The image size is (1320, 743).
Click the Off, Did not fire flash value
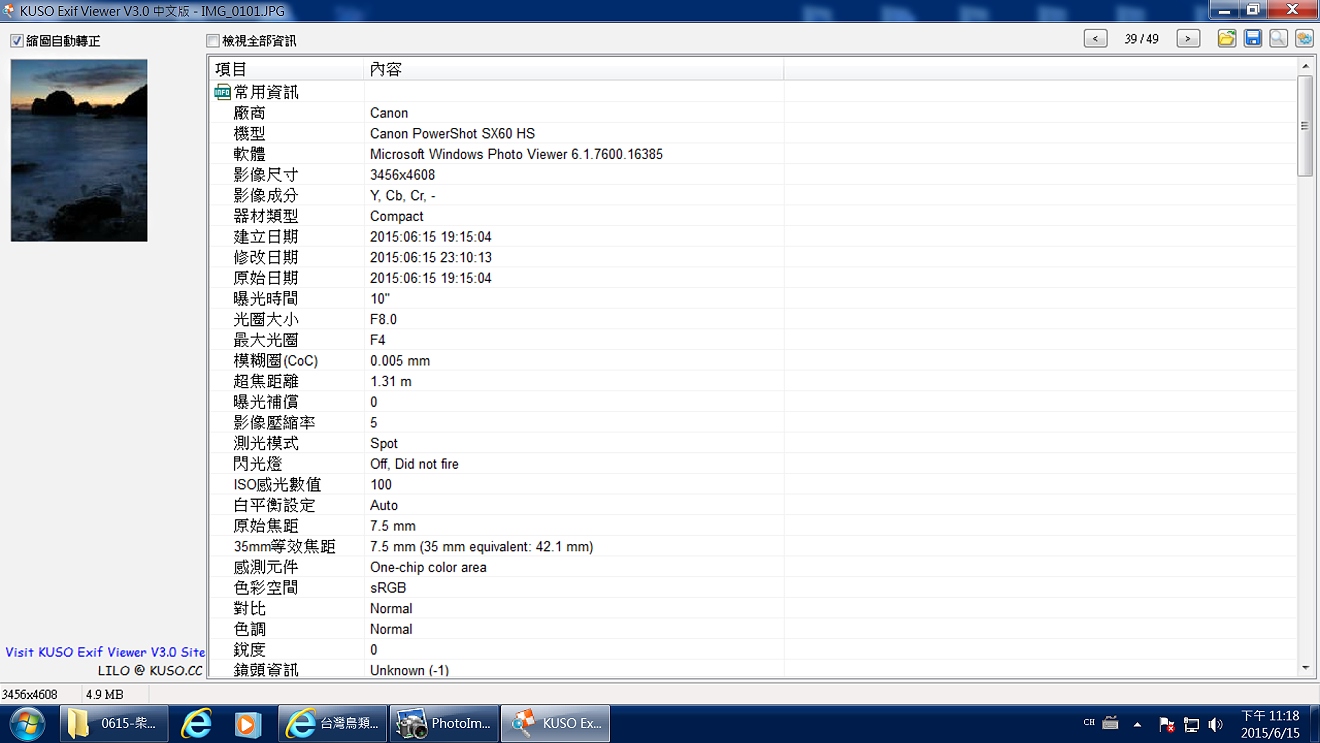tap(414, 464)
